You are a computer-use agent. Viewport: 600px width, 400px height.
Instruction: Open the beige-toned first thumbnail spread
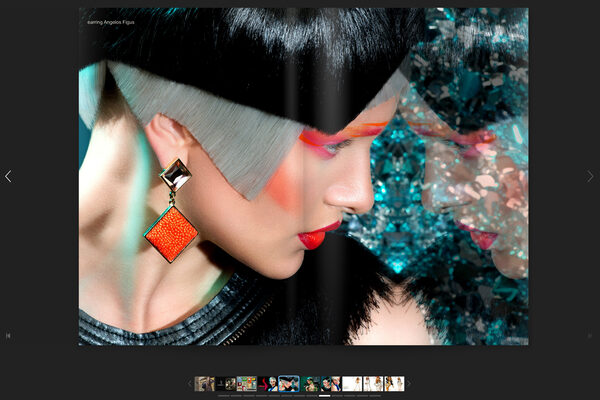pyautogui.click(x=204, y=384)
